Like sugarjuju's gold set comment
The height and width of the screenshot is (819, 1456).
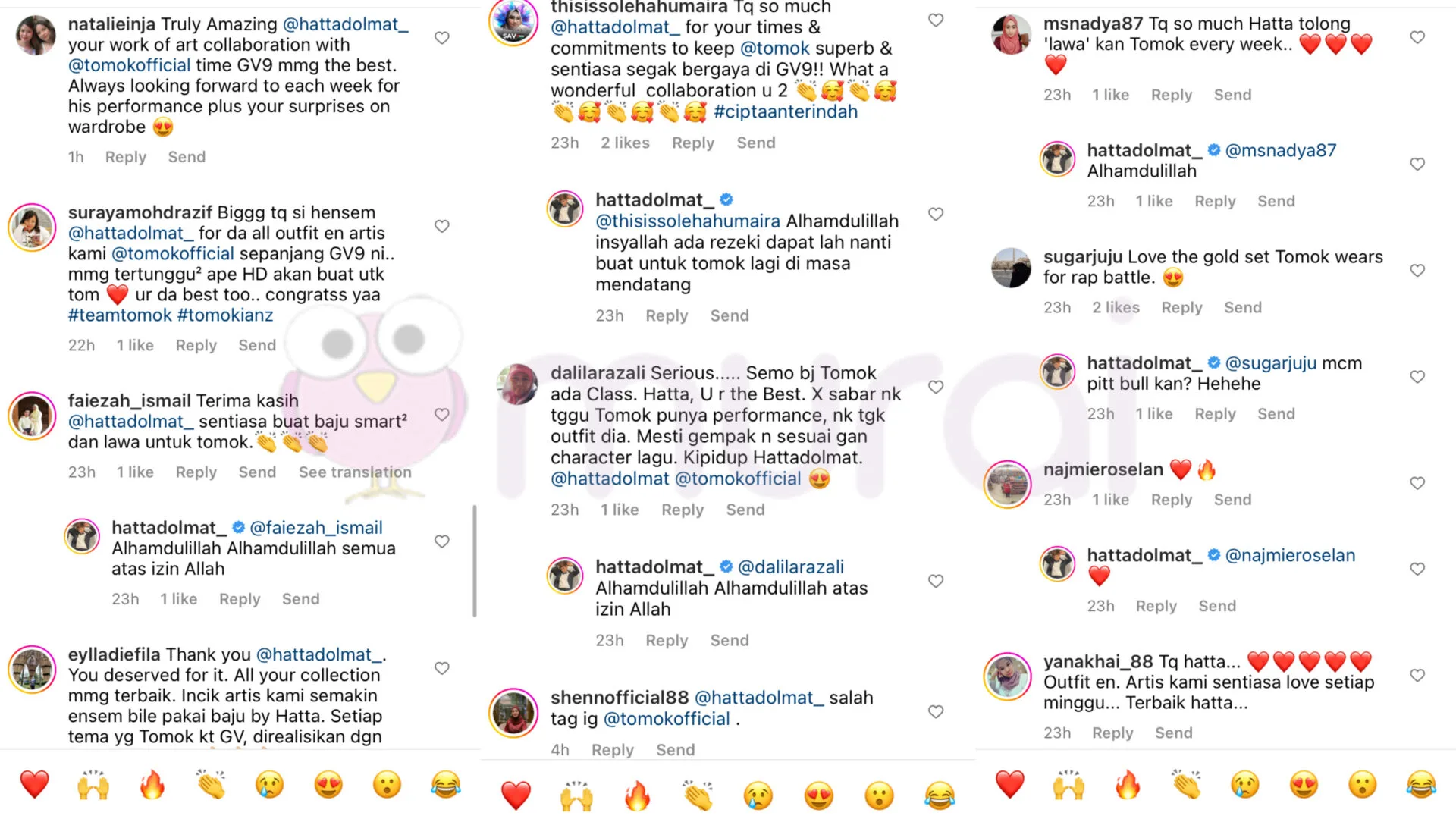[1417, 271]
